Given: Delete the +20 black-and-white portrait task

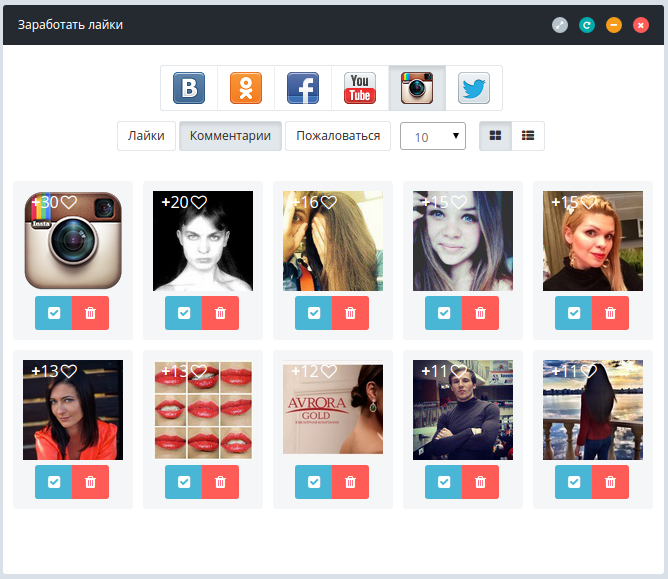Looking at the screenshot, I should coord(220,313).
